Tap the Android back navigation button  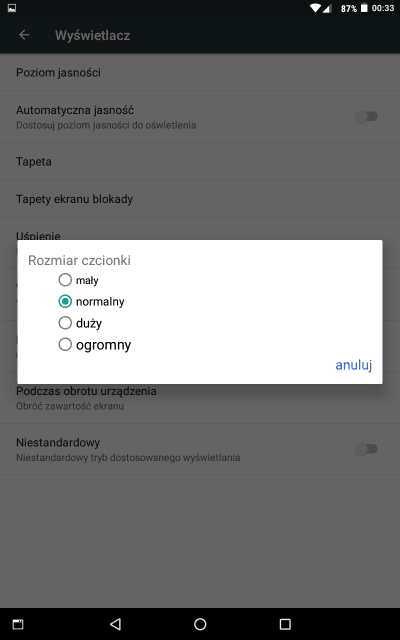point(116,624)
